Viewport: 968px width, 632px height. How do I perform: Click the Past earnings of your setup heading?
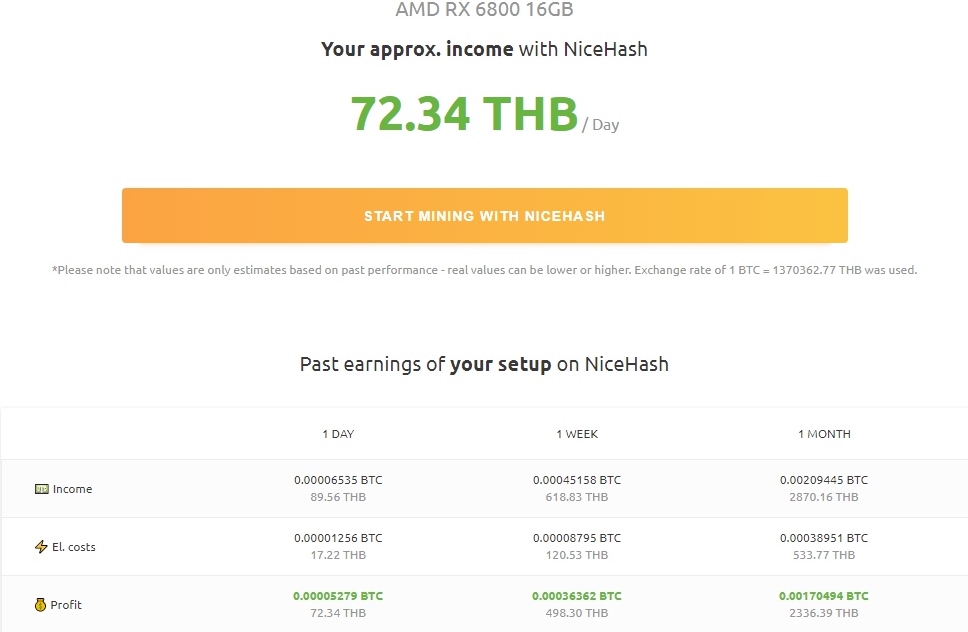click(485, 364)
